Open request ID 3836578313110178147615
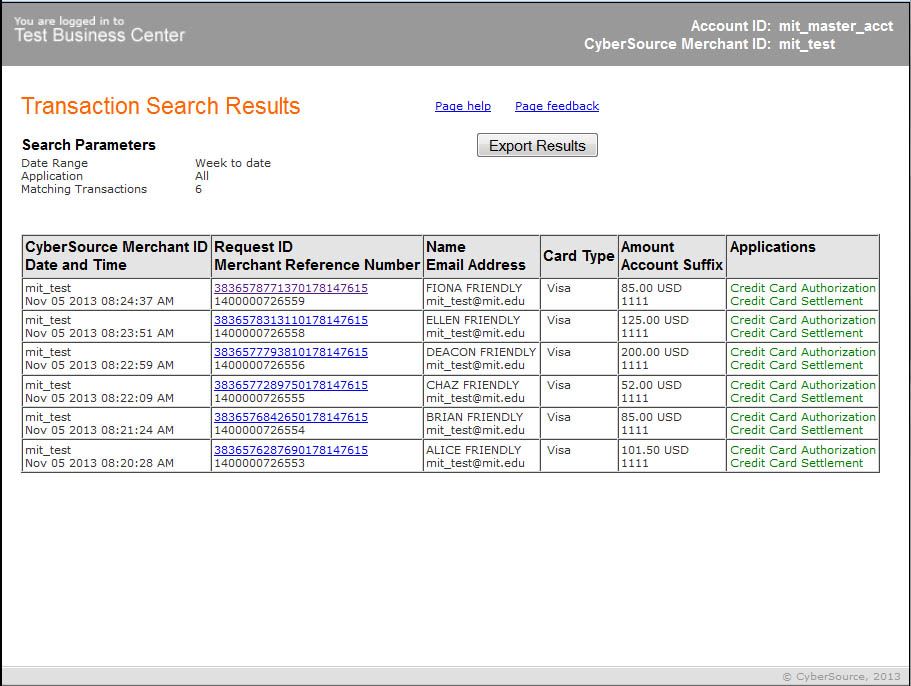The height and width of the screenshot is (686, 911). click(290, 320)
